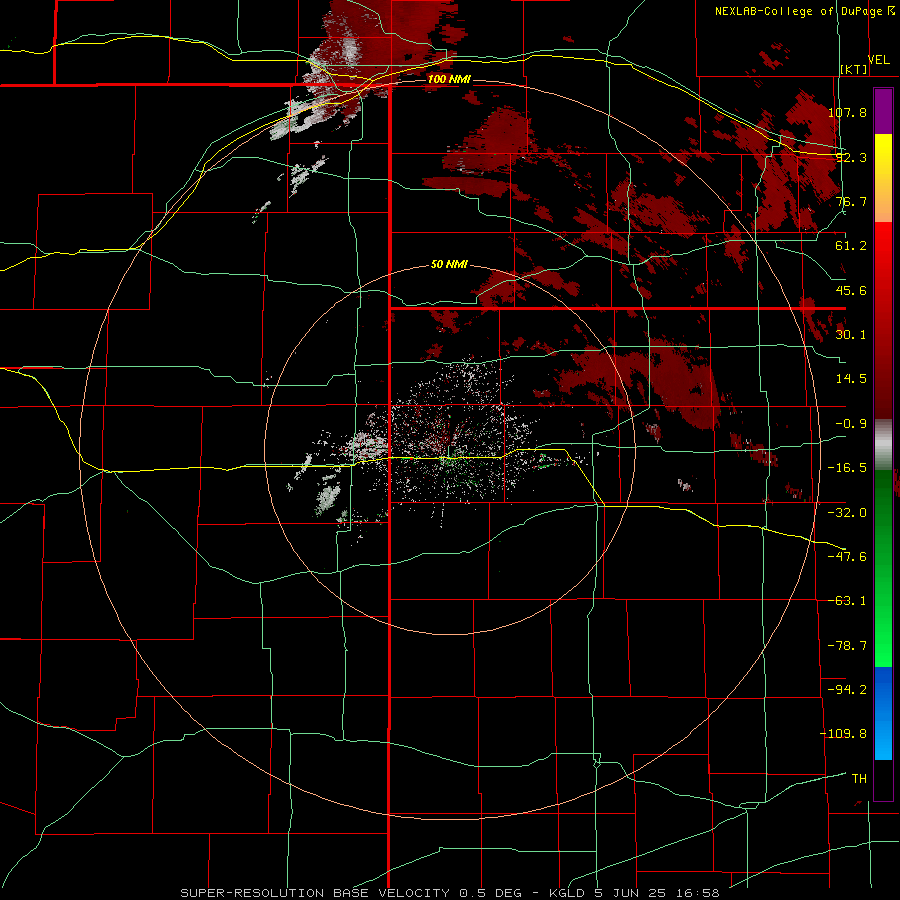Click the gray segment of color bar
This screenshot has width=900, height=900.
(883, 445)
